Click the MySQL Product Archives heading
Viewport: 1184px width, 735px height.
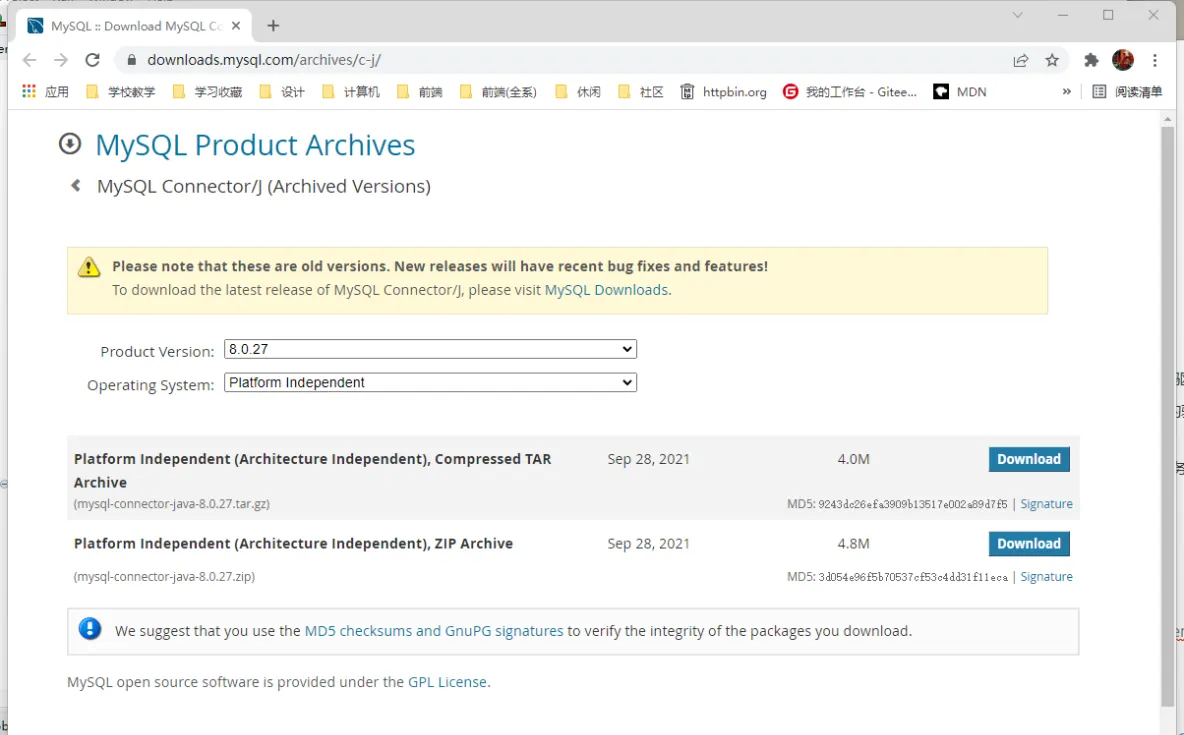point(255,145)
